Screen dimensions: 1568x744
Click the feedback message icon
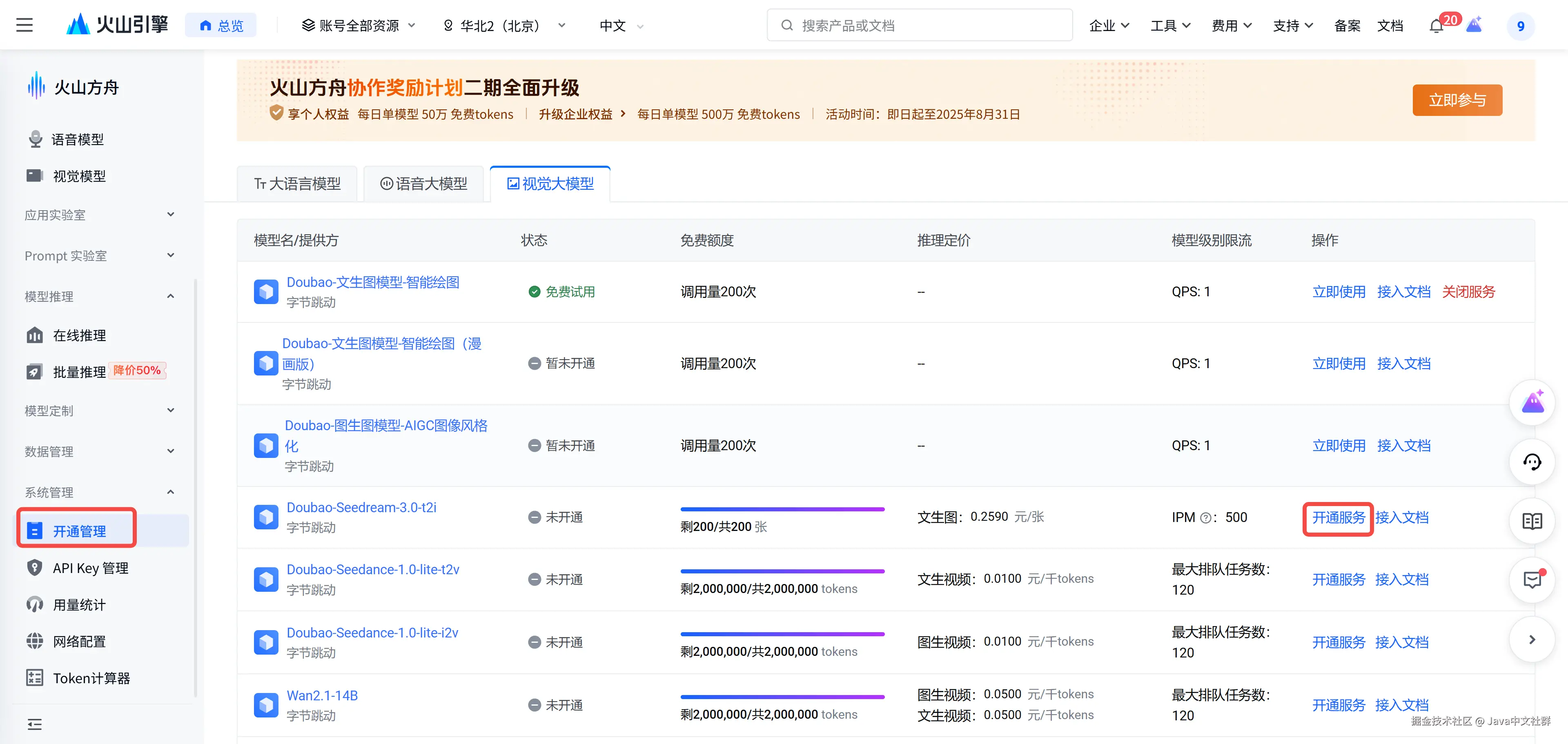pyautogui.click(x=1532, y=580)
